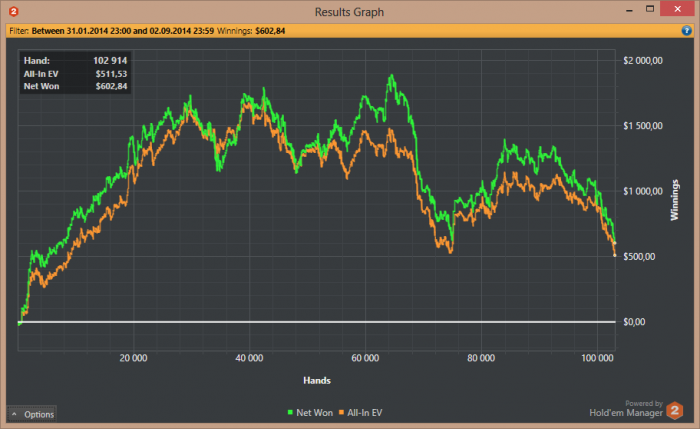Click the Winnings $602,84 filter value
Screen dimensions: 700x429
270,31
